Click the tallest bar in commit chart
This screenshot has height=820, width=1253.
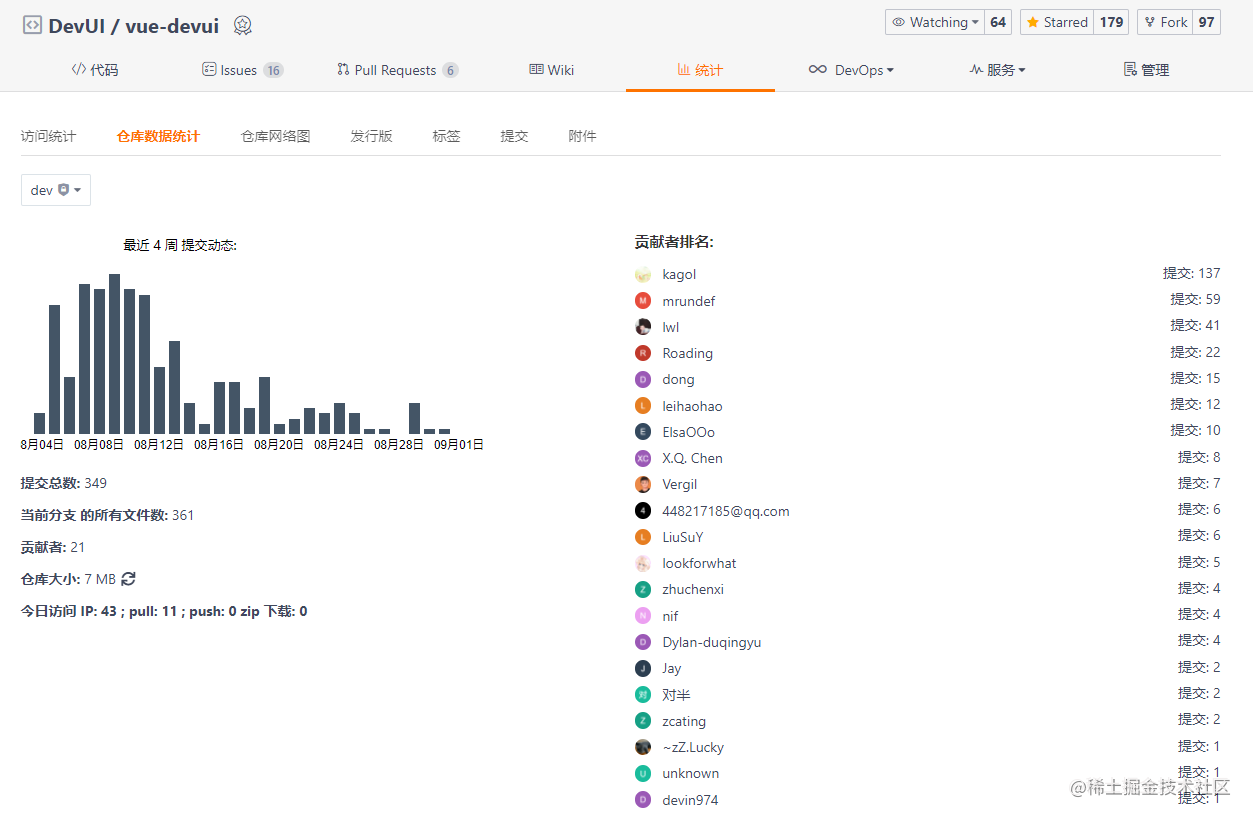[x=115, y=353]
